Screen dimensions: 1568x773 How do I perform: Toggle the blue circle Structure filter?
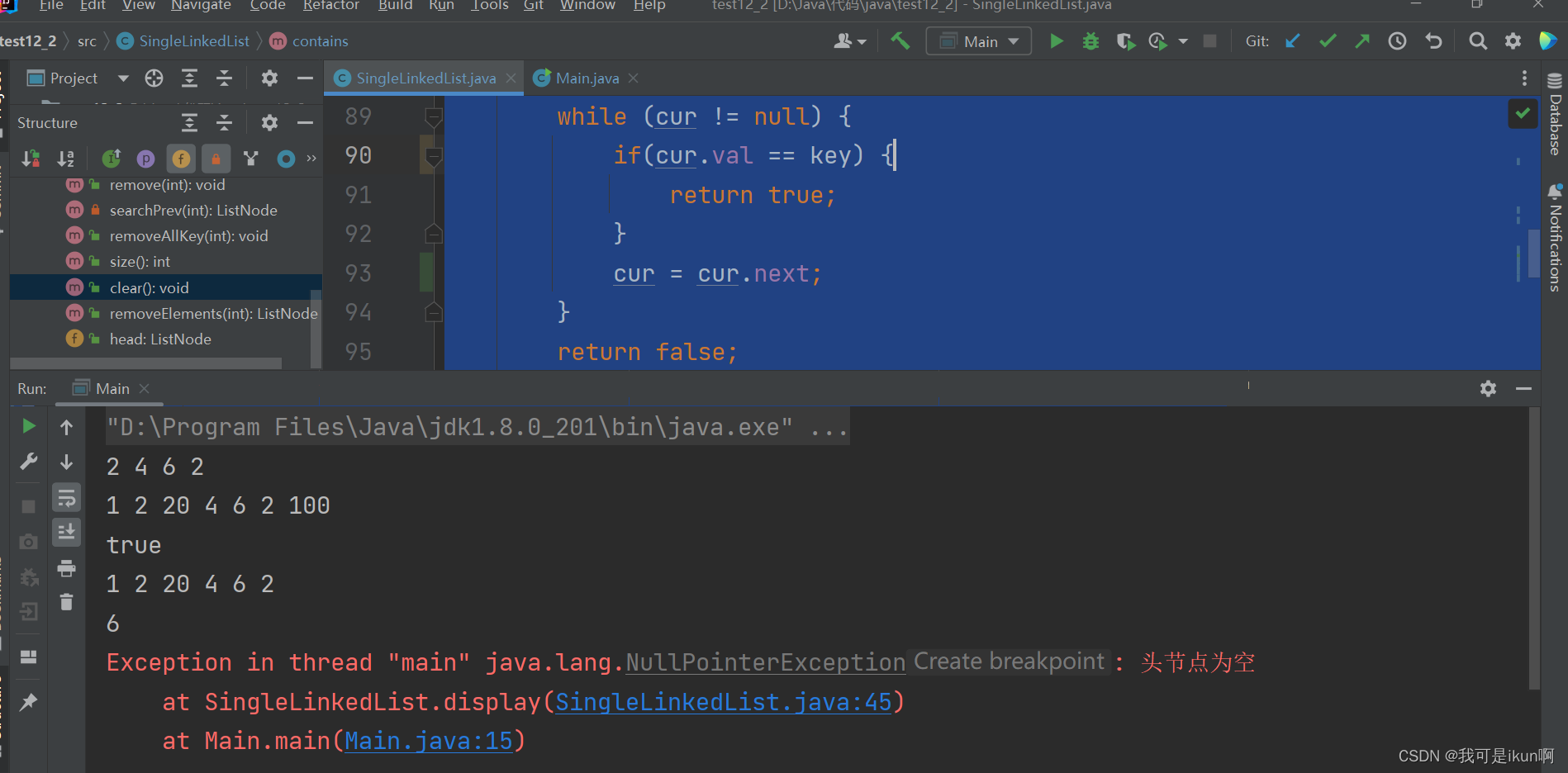pos(286,159)
